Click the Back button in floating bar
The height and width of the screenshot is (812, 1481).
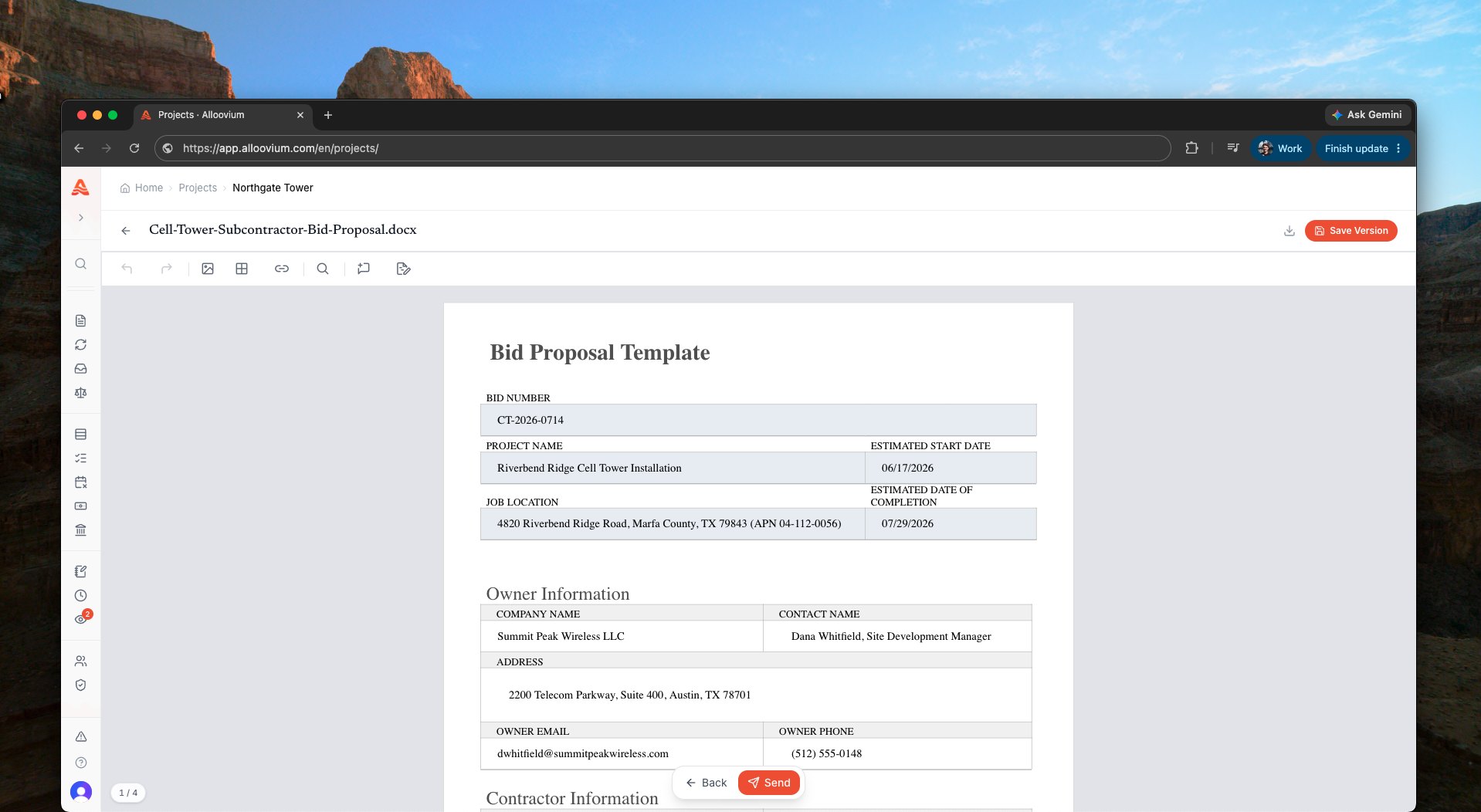coord(707,783)
